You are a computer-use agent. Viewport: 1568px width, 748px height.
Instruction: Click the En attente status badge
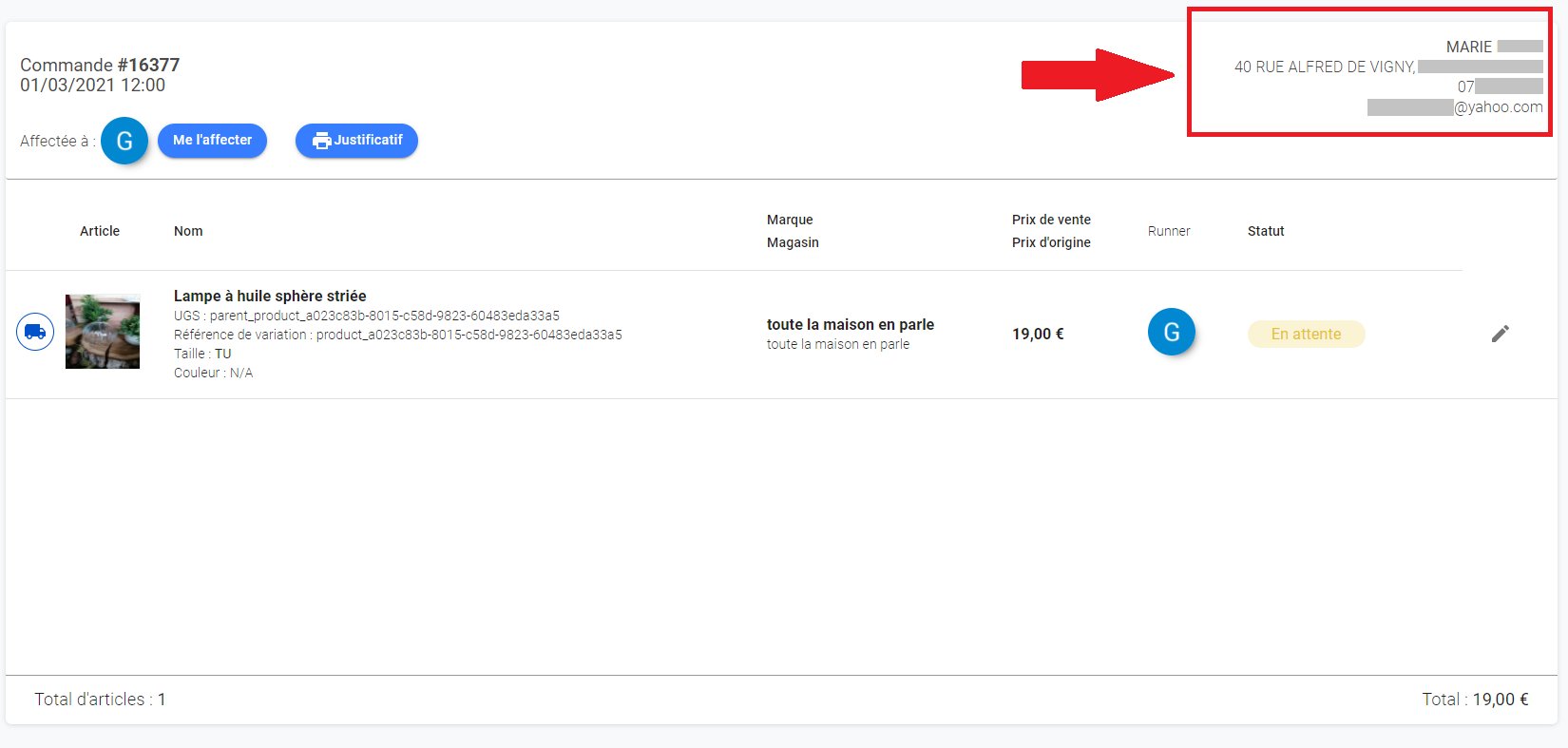pyautogui.click(x=1306, y=334)
